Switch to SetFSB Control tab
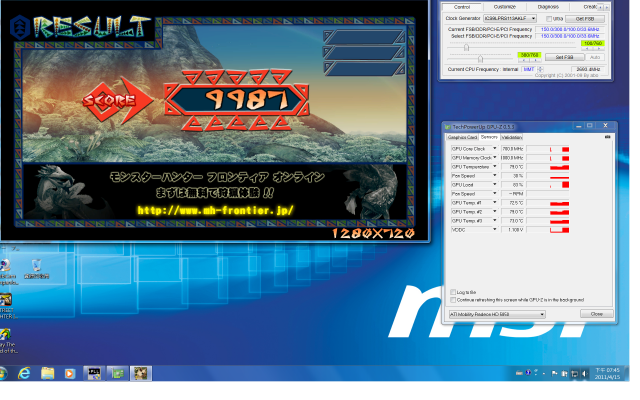The width and height of the screenshot is (640, 400). point(462,7)
